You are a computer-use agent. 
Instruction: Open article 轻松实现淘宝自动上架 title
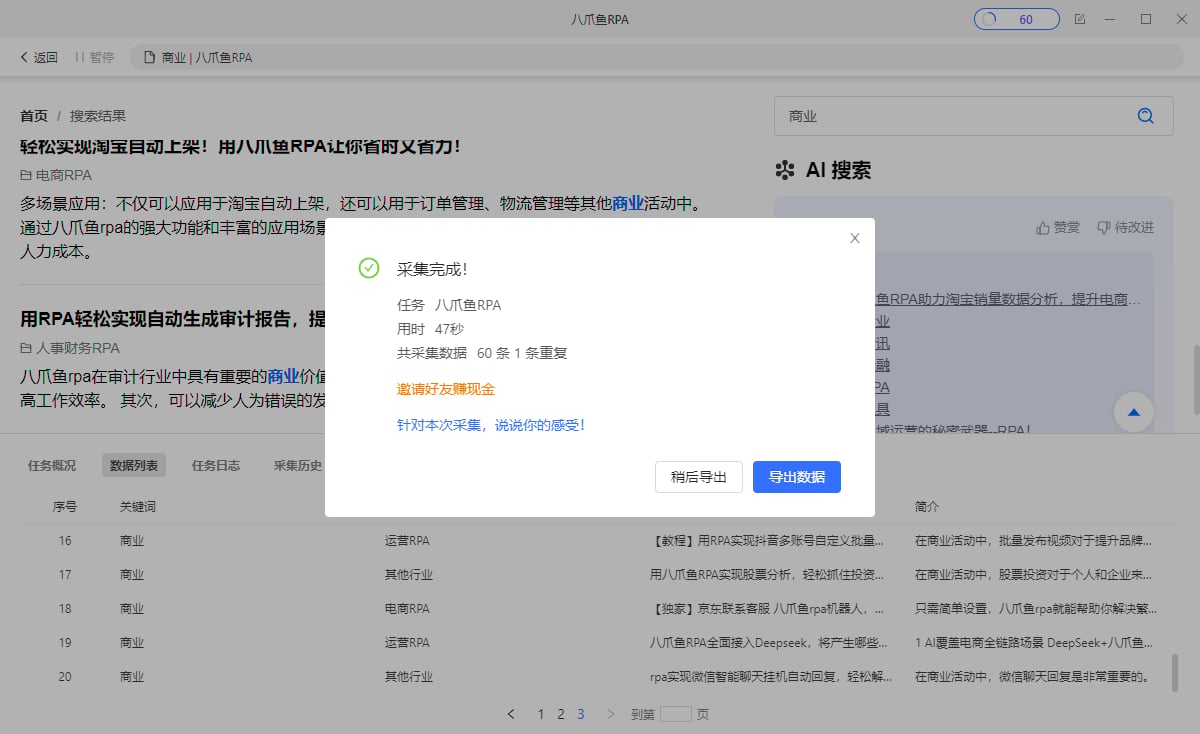[240, 146]
